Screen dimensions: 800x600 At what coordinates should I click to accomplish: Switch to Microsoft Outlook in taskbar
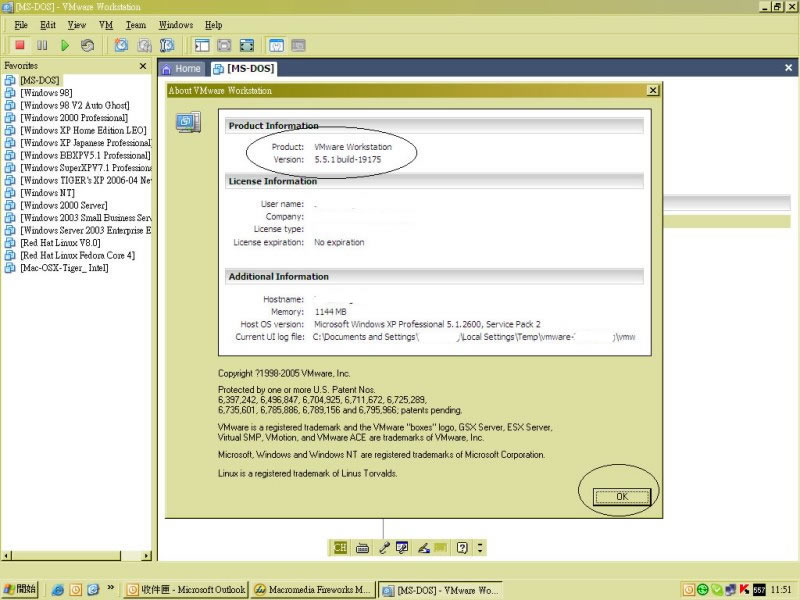[x=186, y=589]
